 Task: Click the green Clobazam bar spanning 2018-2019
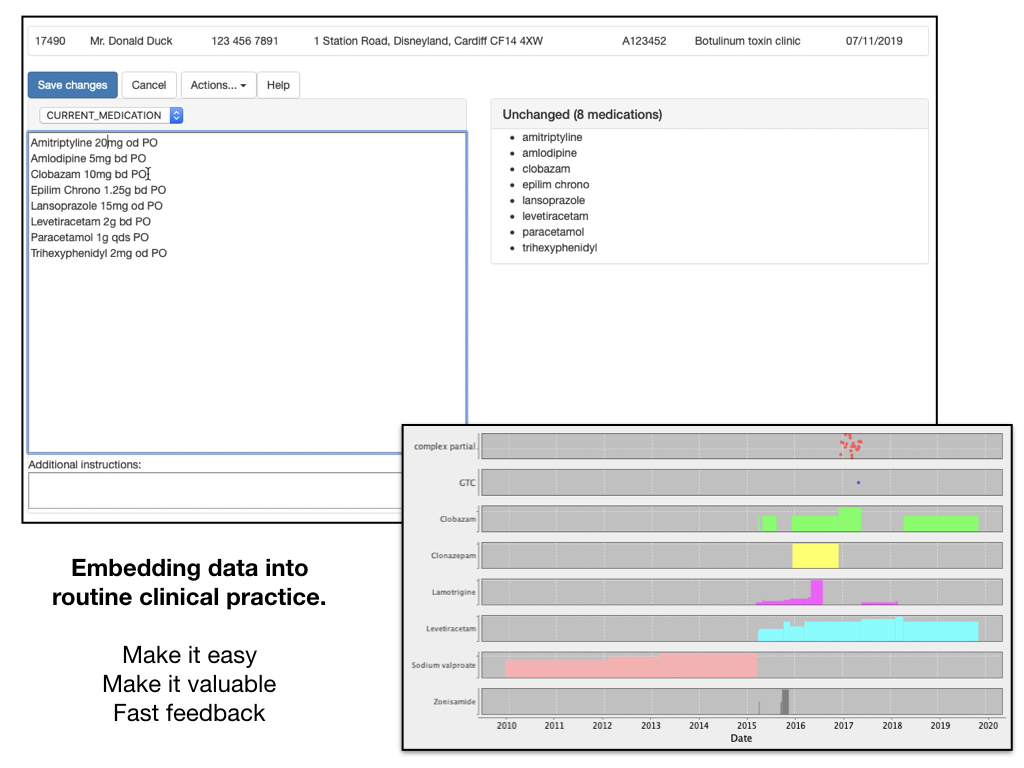940,523
